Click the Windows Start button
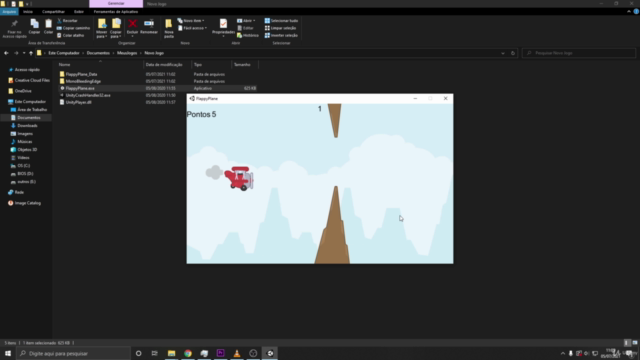640x360 pixels. coord(8,353)
